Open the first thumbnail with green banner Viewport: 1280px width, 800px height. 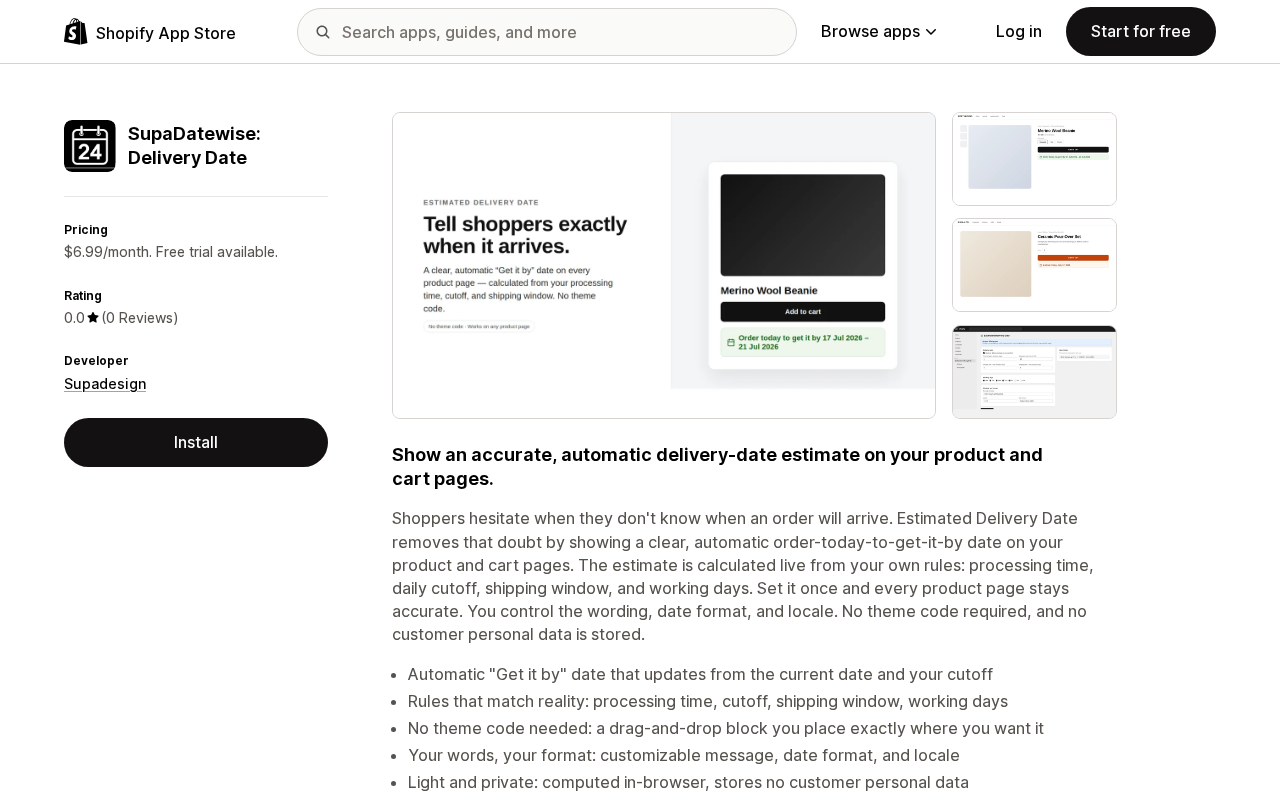point(1034,159)
